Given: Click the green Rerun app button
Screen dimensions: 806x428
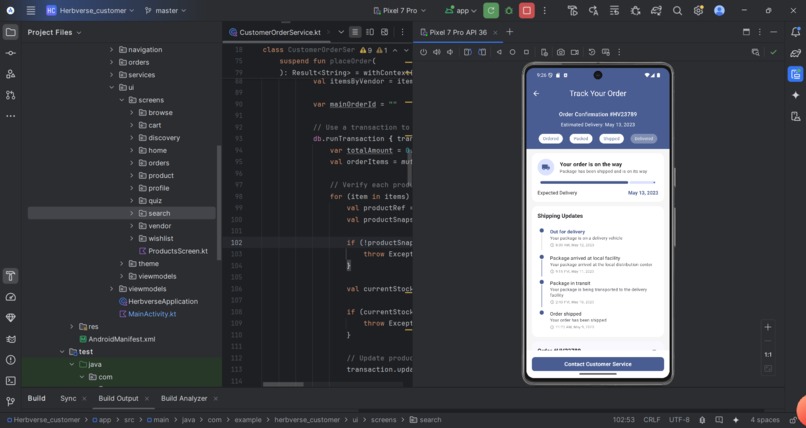Looking at the screenshot, I should (x=491, y=10).
